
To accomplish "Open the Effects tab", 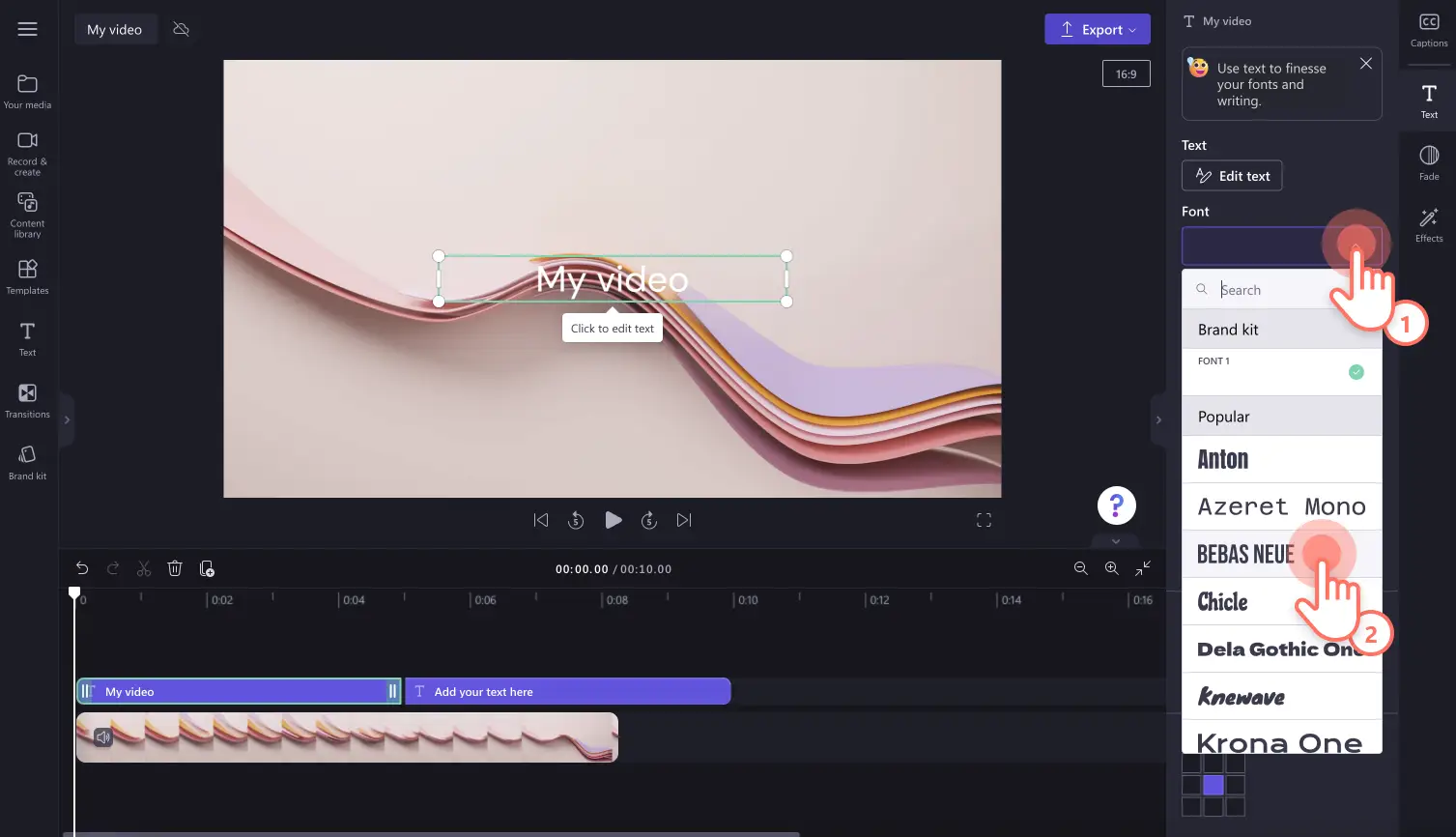I will [x=1429, y=224].
